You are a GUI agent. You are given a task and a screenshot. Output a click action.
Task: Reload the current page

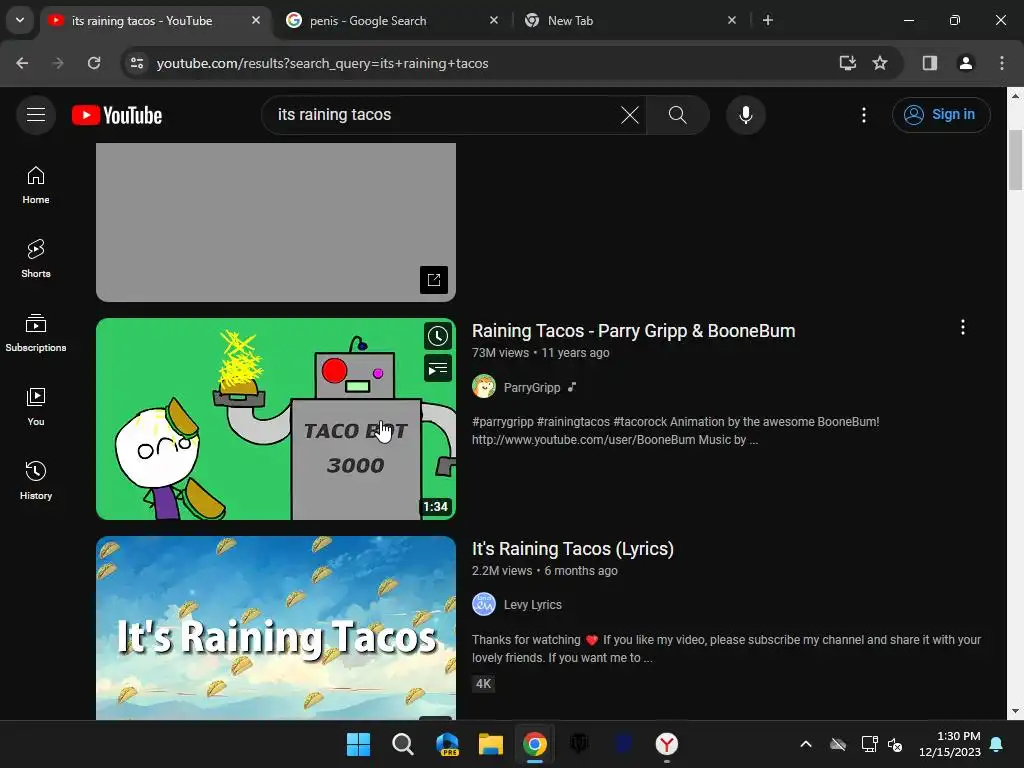(94, 63)
